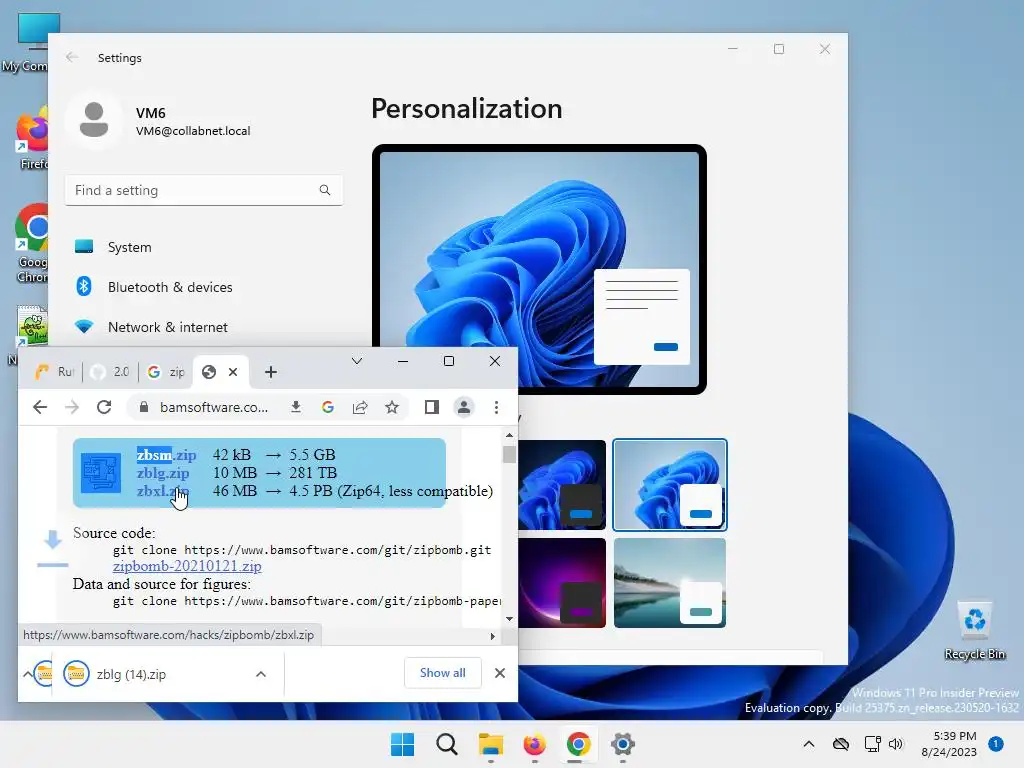Download the zblg.zip link
Screen dimensions: 1024x768
(x=163, y=473)
